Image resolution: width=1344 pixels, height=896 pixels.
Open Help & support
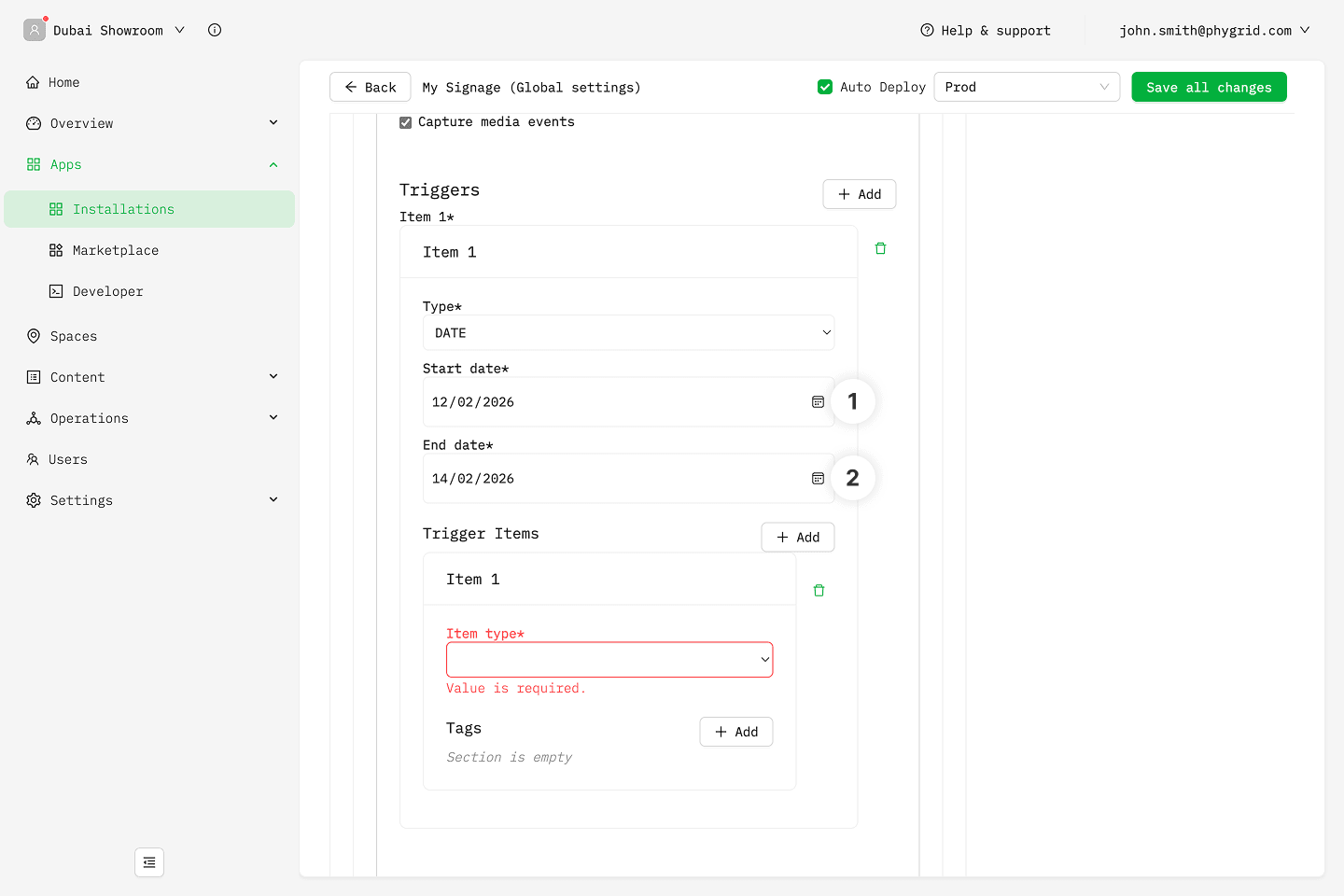click(986, 31)
